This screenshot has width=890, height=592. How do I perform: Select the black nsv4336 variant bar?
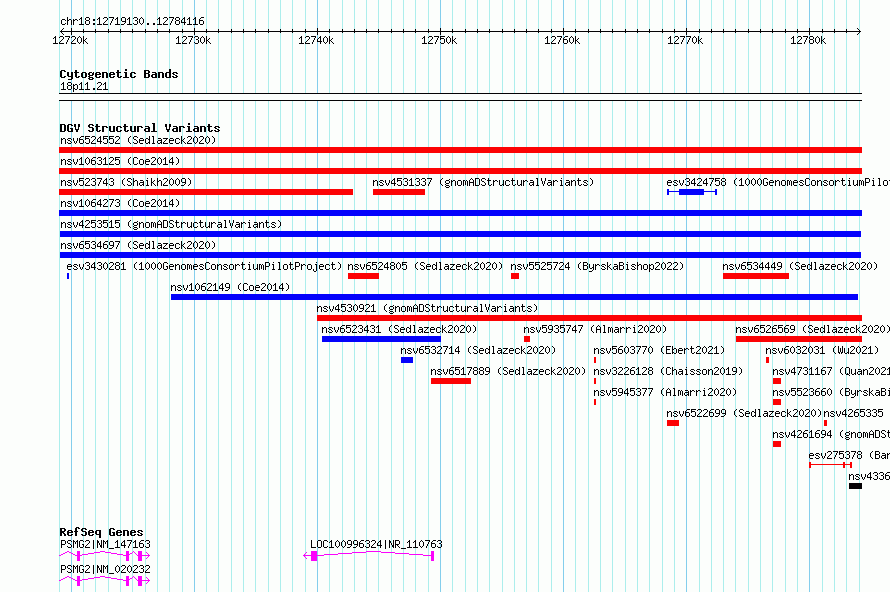855,486
